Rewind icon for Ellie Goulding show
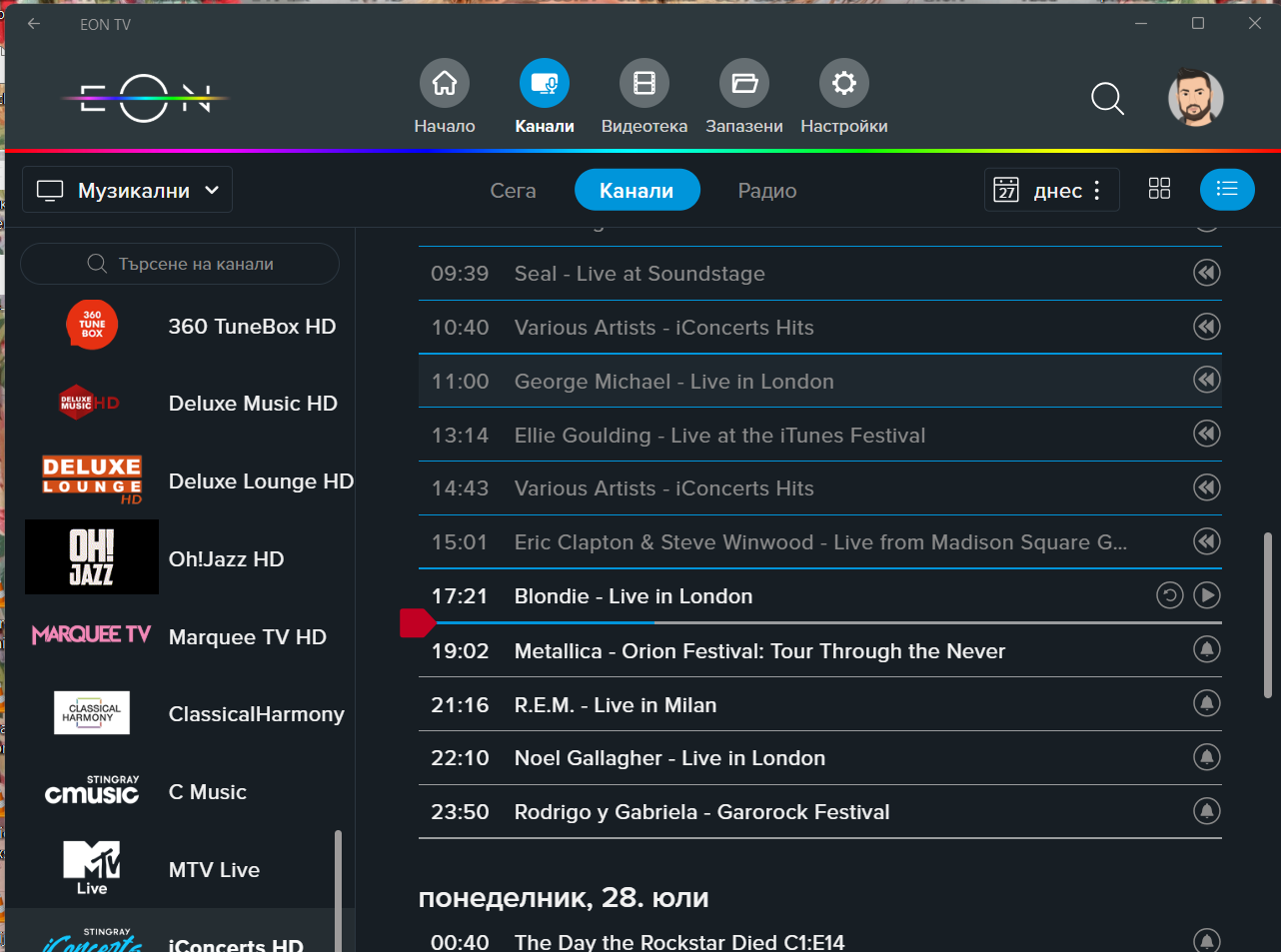Viewport: 1281px width, 952px height. pyautogui.click(x=1207, y=434)
